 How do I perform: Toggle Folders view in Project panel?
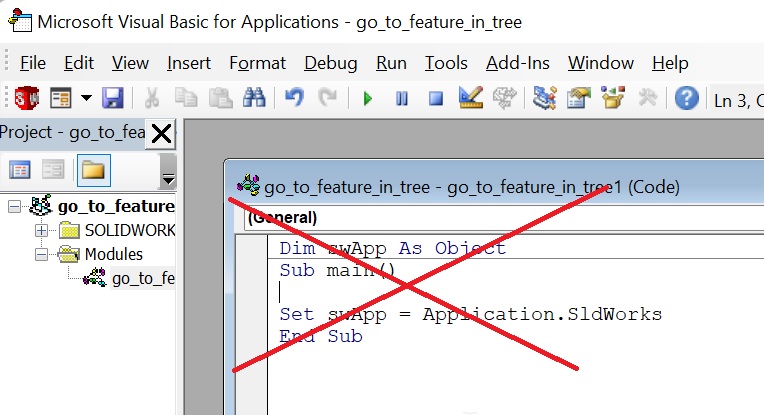point(94,170)
